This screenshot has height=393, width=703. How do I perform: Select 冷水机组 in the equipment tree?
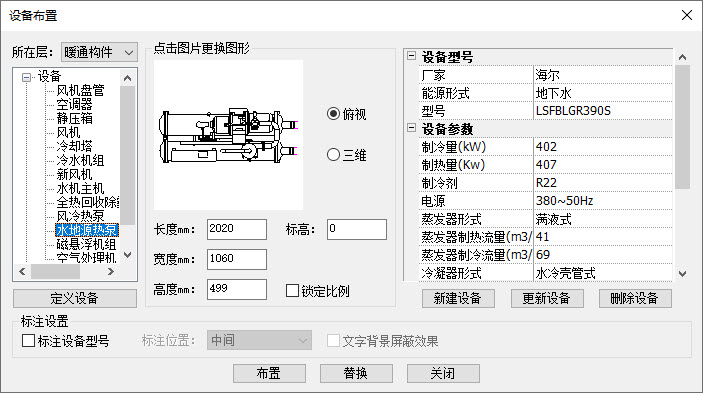80,160
